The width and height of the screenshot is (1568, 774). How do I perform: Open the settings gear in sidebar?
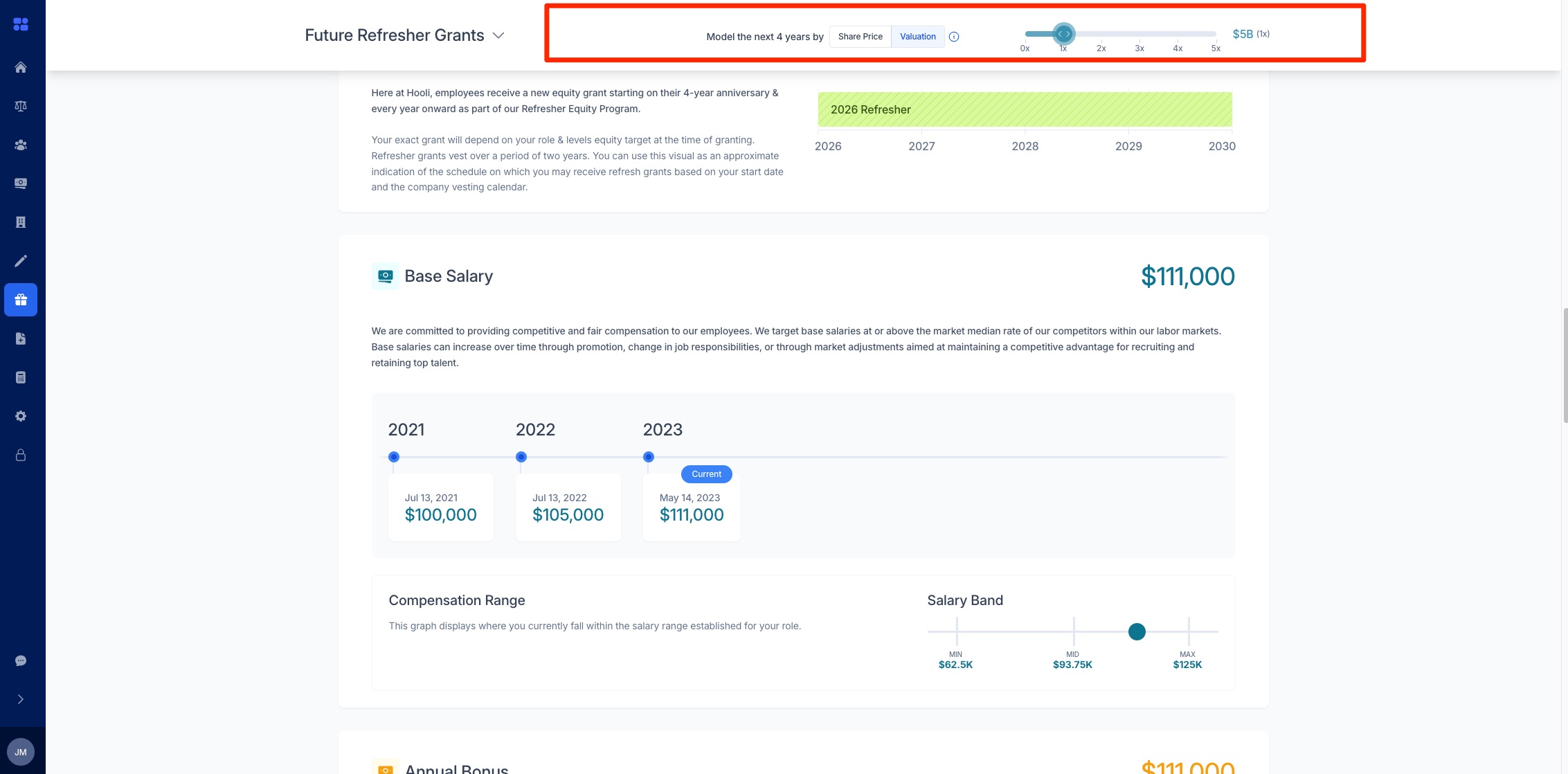coord(21,415)
